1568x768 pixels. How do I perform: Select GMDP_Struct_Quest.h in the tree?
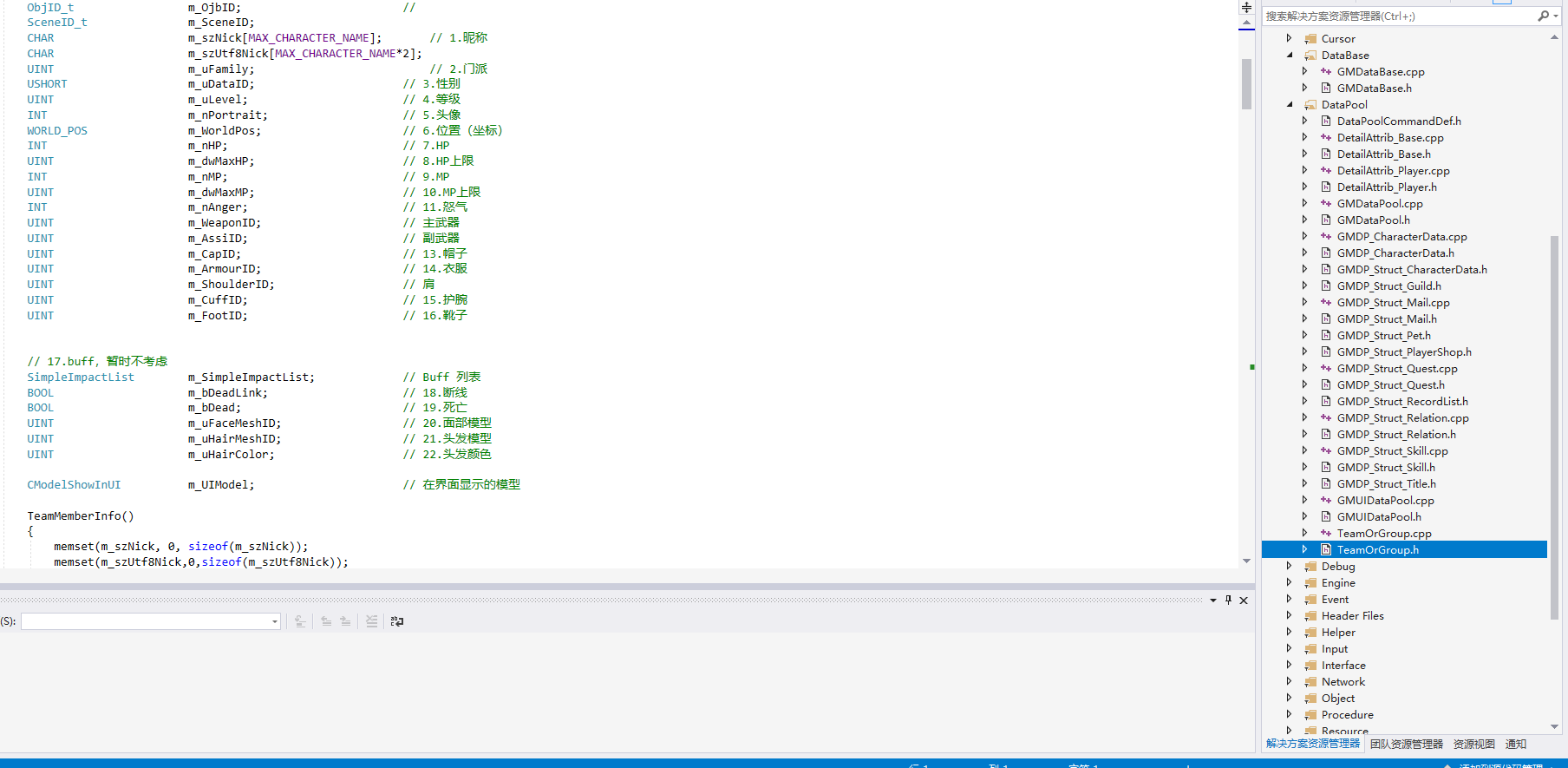(1390, 385)
